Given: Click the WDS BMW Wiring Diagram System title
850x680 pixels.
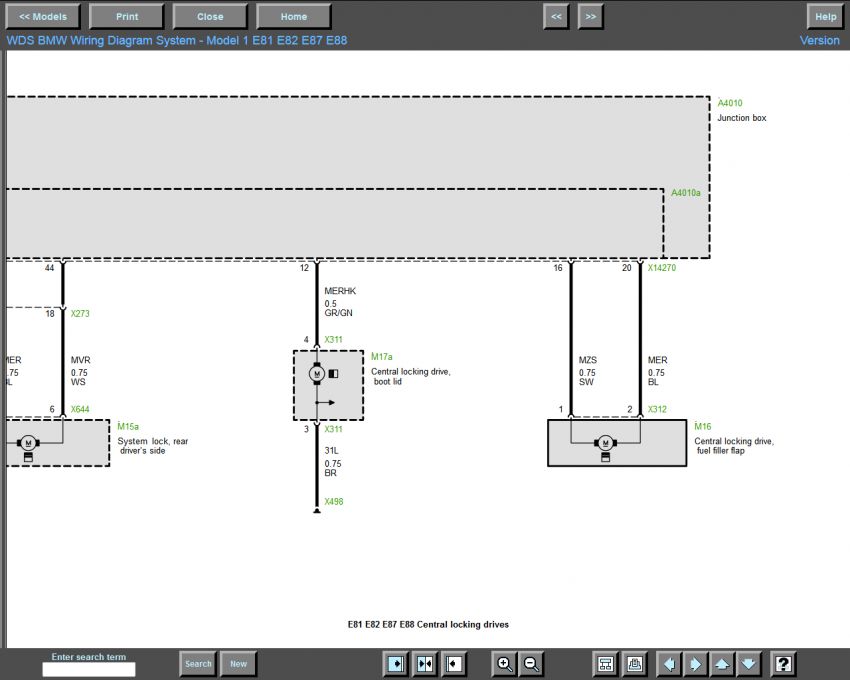Looking at the screenshot, I should point(177,41).
